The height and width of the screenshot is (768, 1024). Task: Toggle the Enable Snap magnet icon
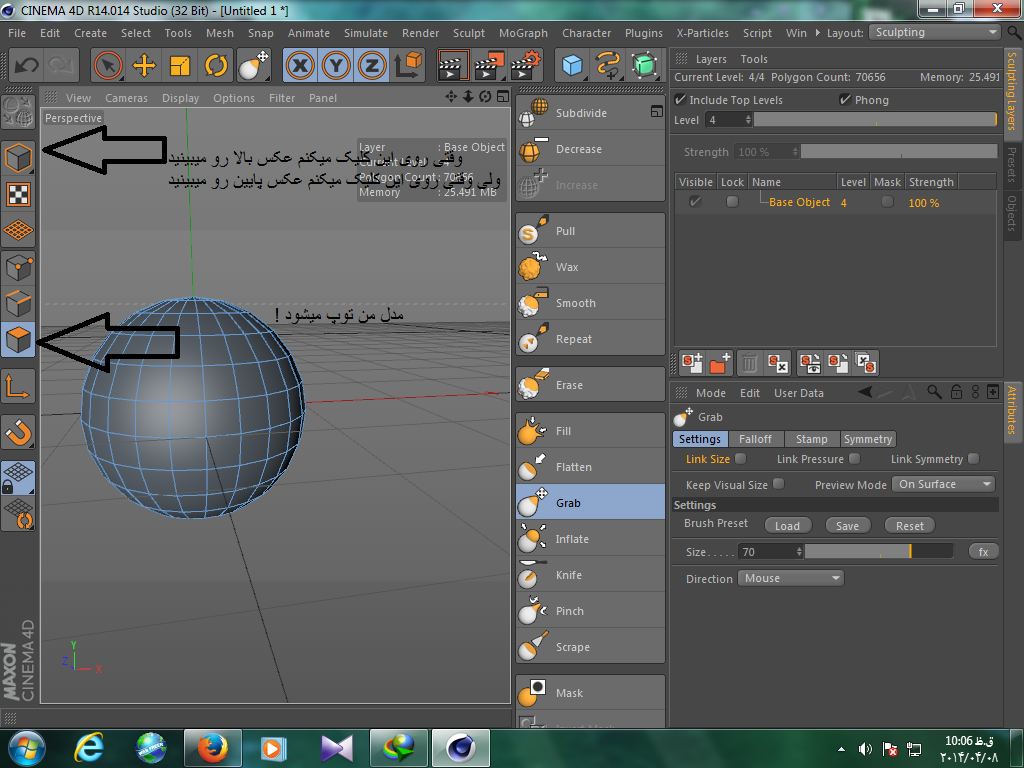(18, 432)
